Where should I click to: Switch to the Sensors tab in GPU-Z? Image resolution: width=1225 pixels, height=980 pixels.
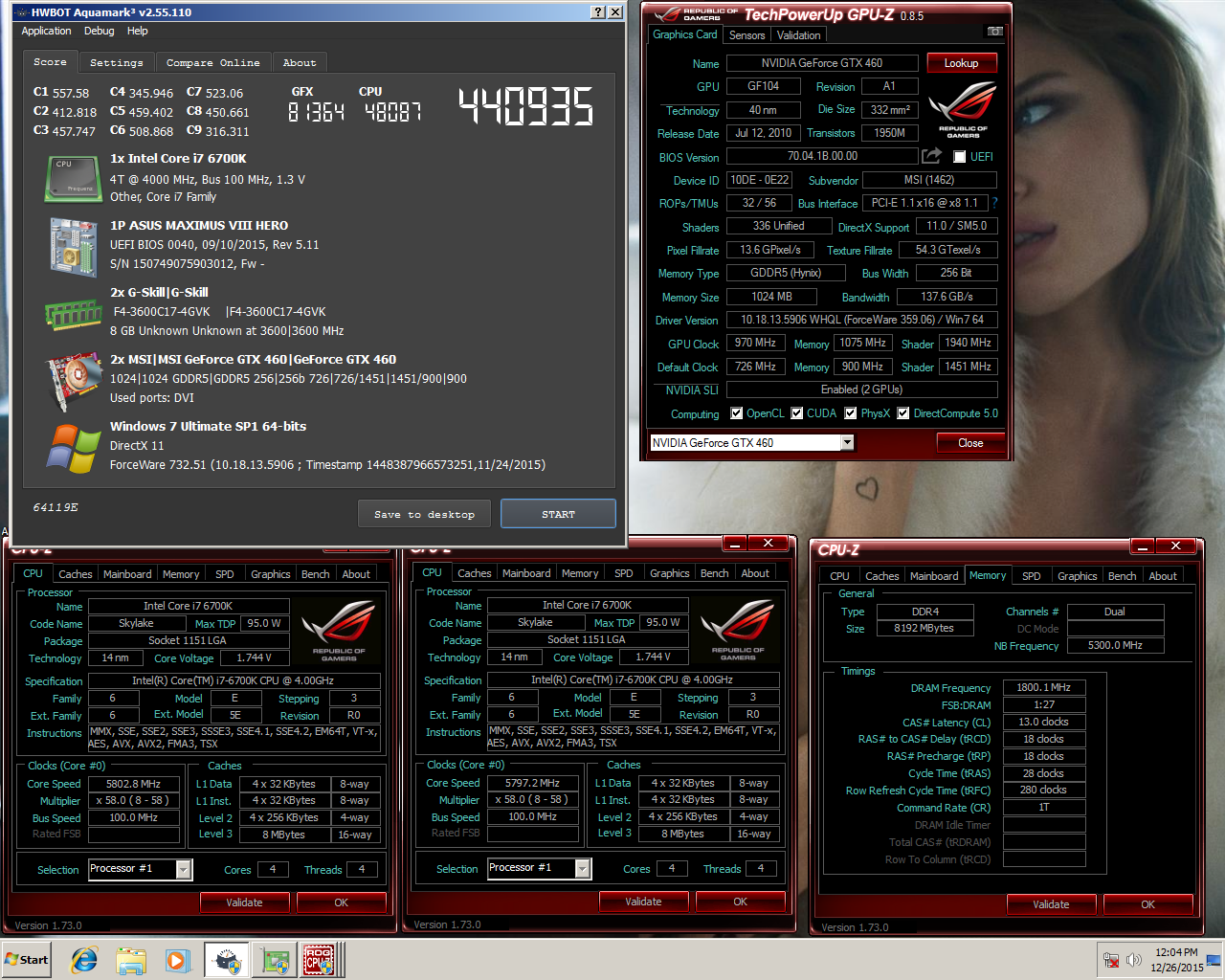point(746,35)
